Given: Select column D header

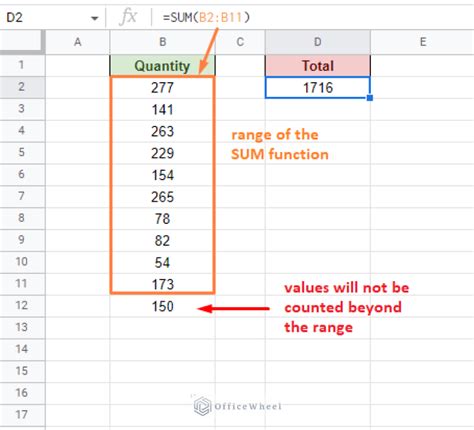Looking at the screenshot, I should 318,42.
